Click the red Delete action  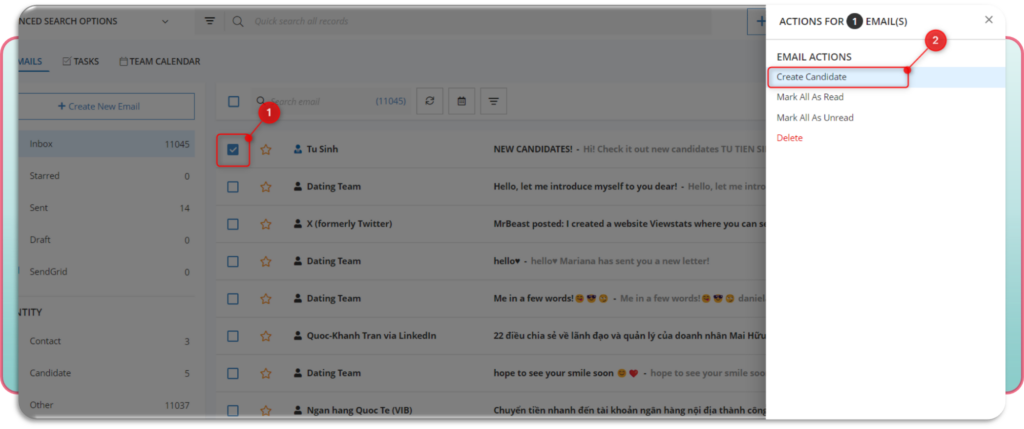(x=789, y=138)
